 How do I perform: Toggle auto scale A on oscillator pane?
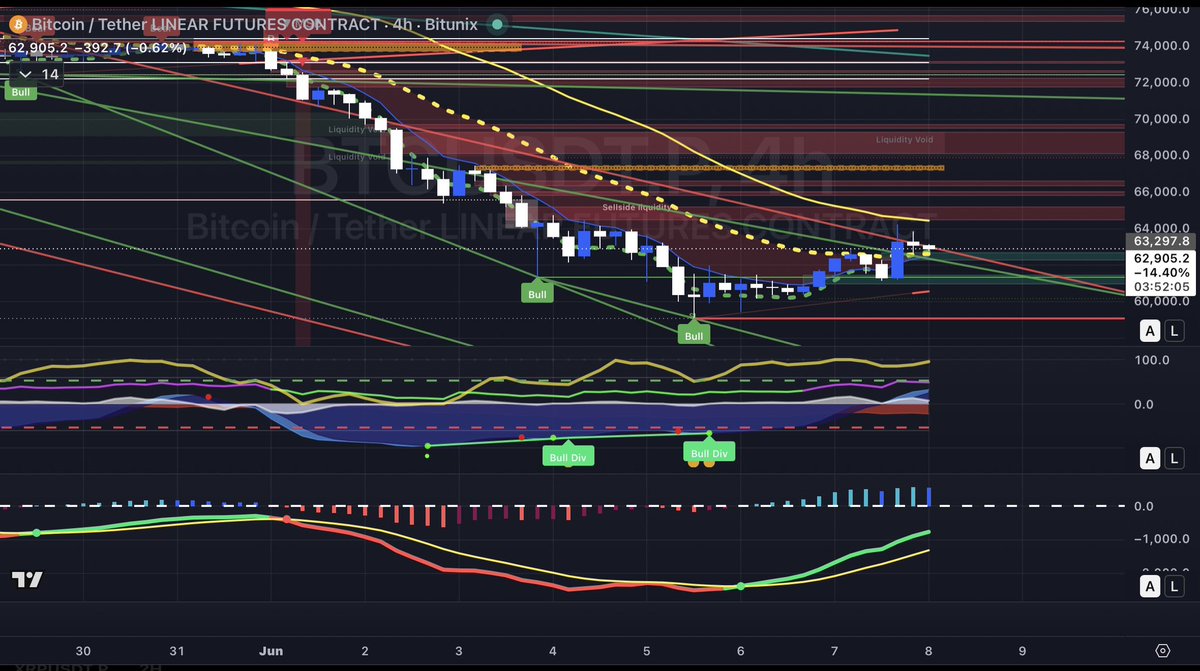pyautogui.click(x=1150, y=459)
